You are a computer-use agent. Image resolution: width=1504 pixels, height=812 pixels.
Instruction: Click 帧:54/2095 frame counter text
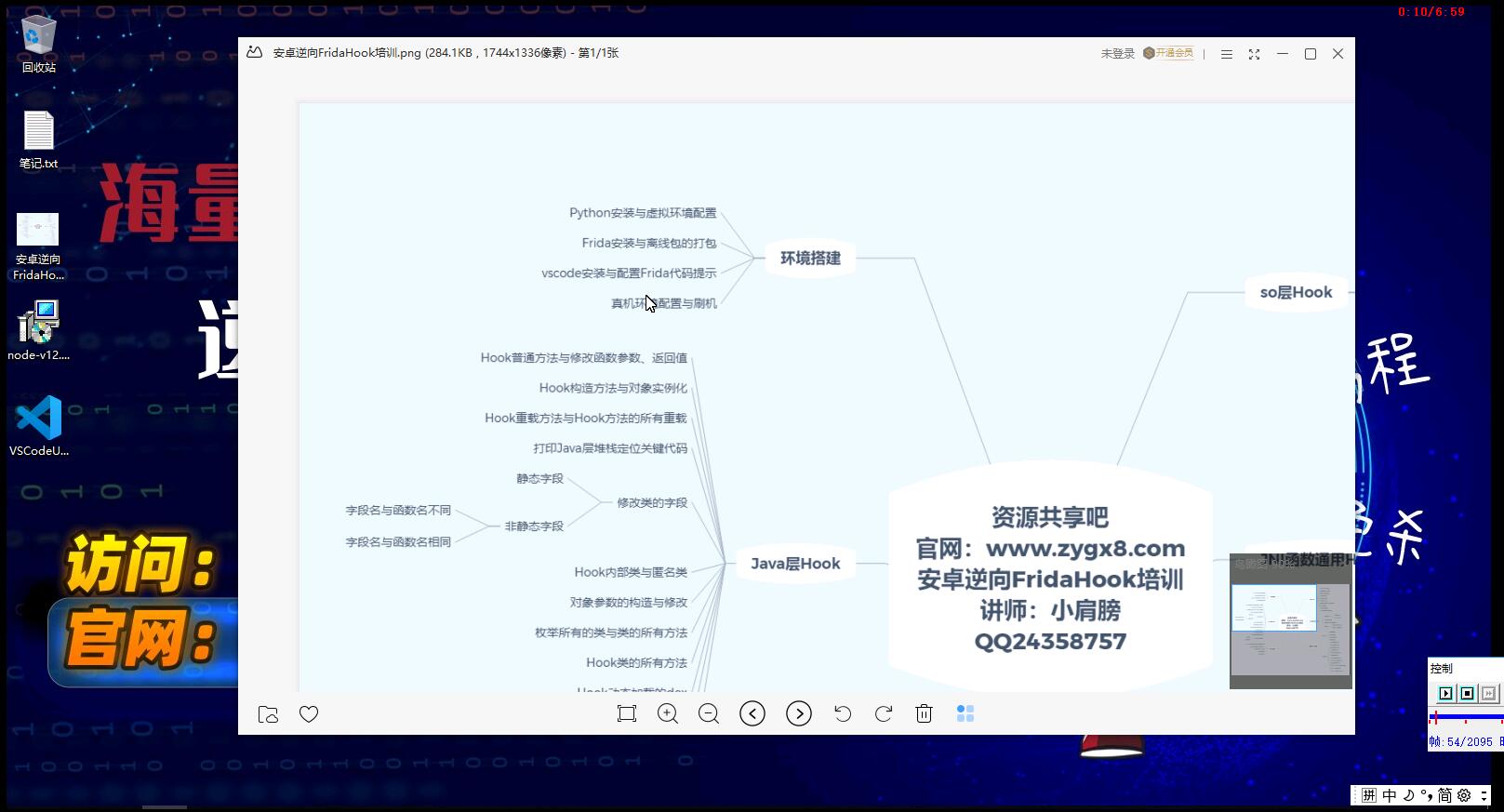(1461, 741)
